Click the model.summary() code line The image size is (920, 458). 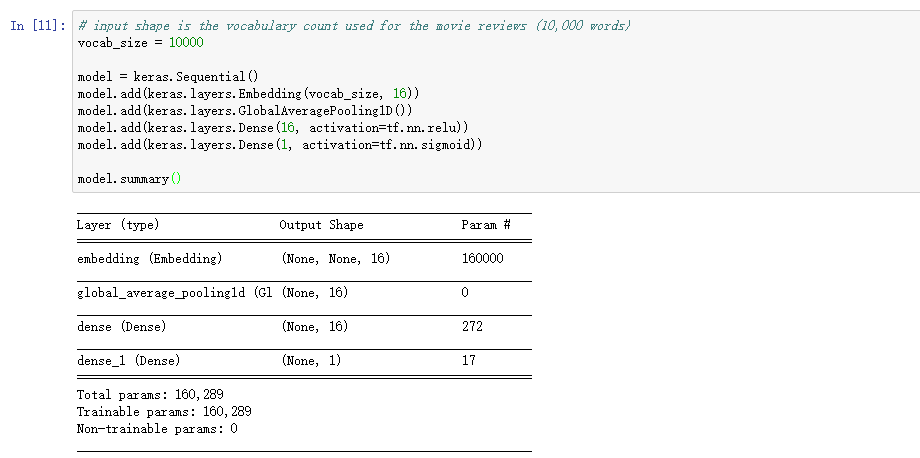pos(130,179)
